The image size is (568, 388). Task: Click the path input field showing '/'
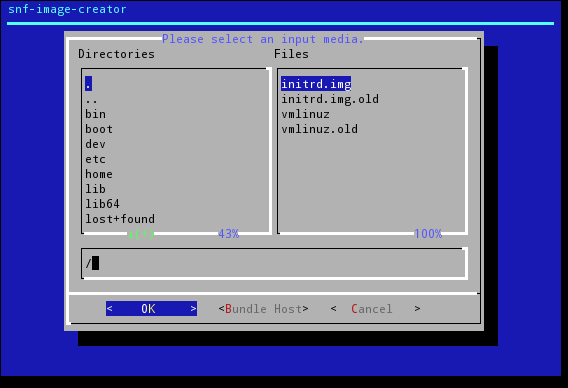click(274, 263)
